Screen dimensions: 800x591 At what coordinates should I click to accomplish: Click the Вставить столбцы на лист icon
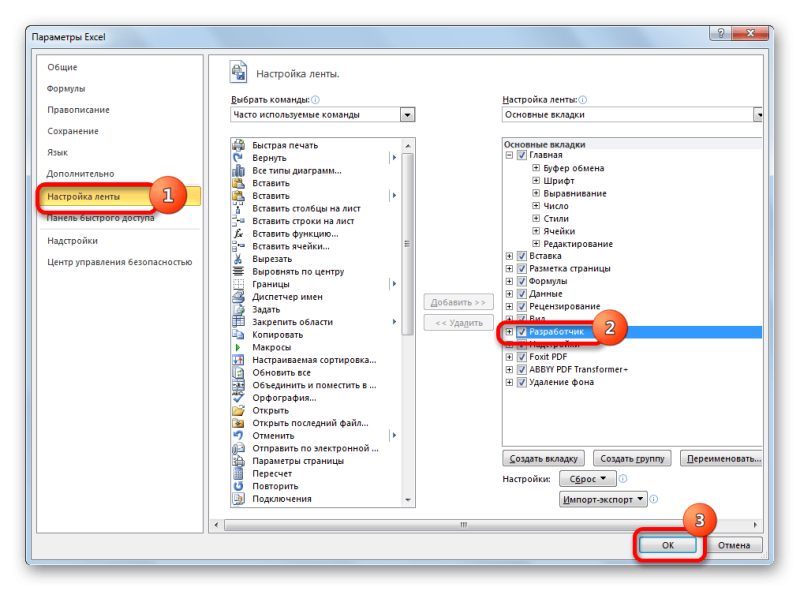tap(238, 208)
